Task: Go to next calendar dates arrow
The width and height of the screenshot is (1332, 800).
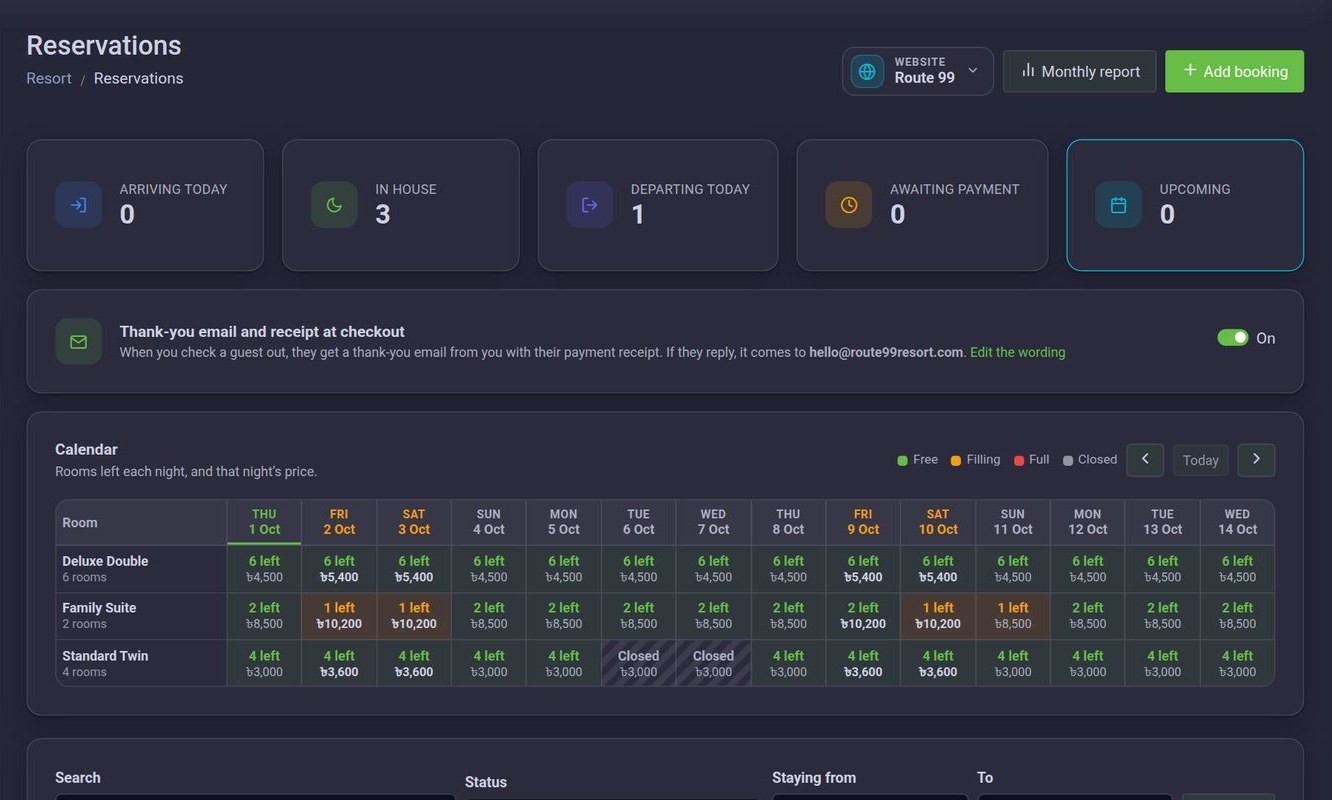Action: 1256,460
